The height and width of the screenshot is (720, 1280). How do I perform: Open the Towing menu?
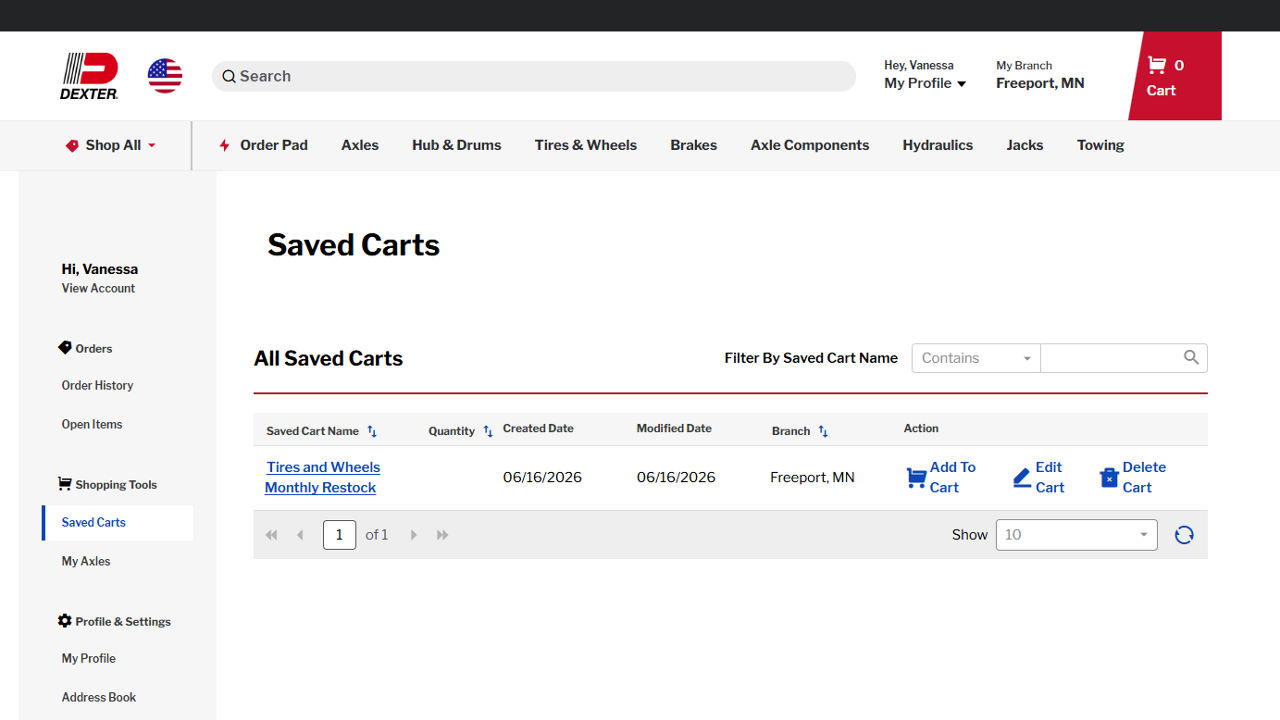pyautogui.click(x=1101, y=145)
